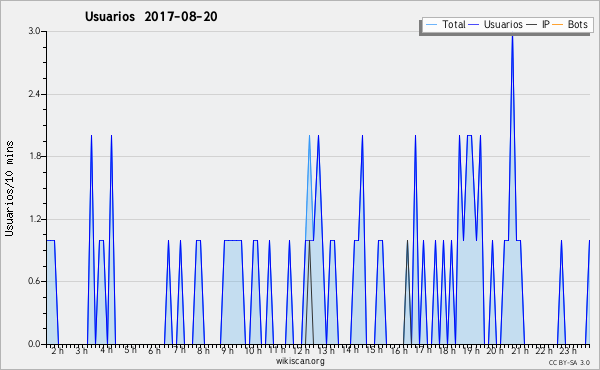Click the 4 h x-axis label

coord(106,350)
